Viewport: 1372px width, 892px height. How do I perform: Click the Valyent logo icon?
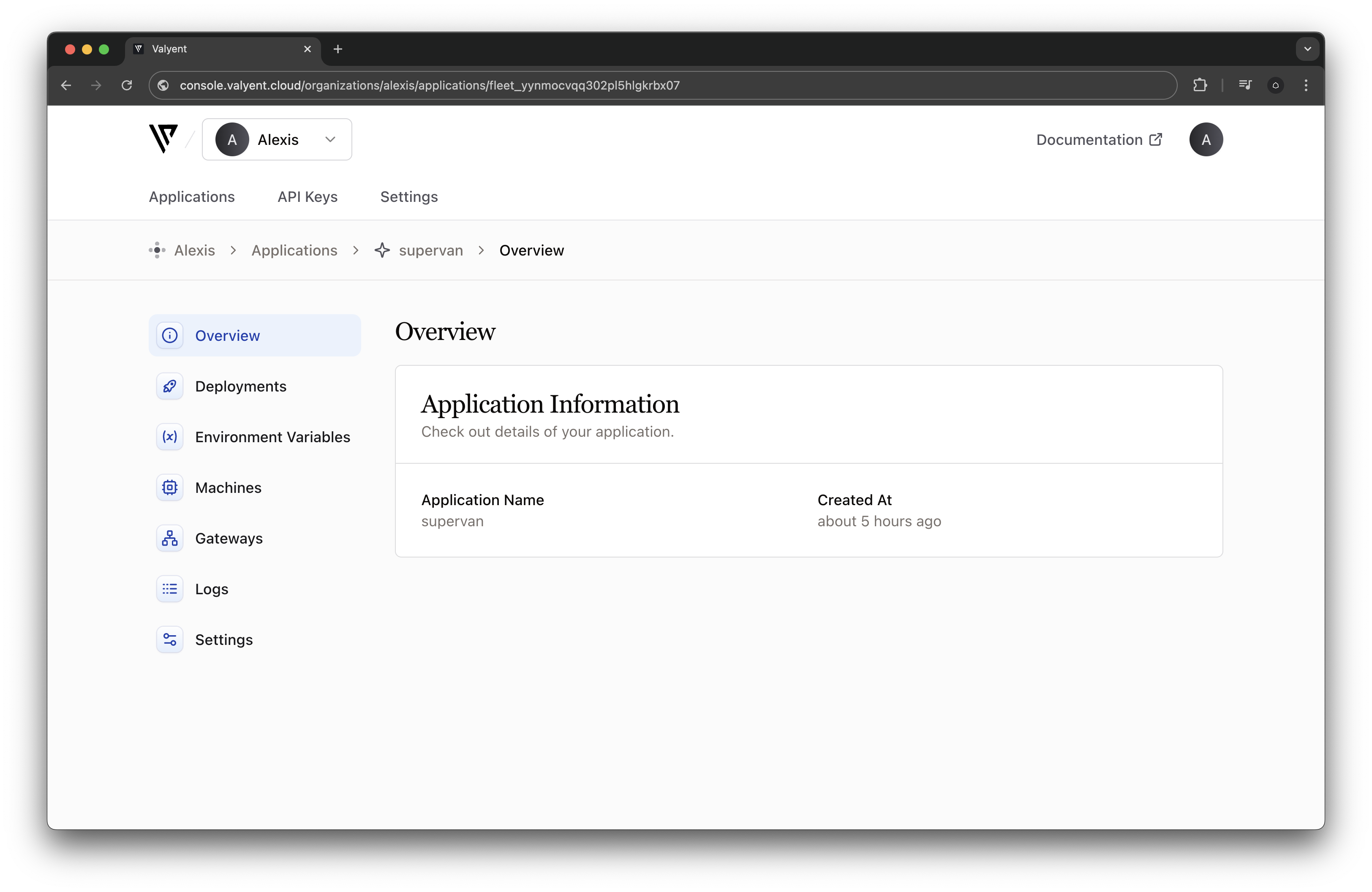point(163,139)
